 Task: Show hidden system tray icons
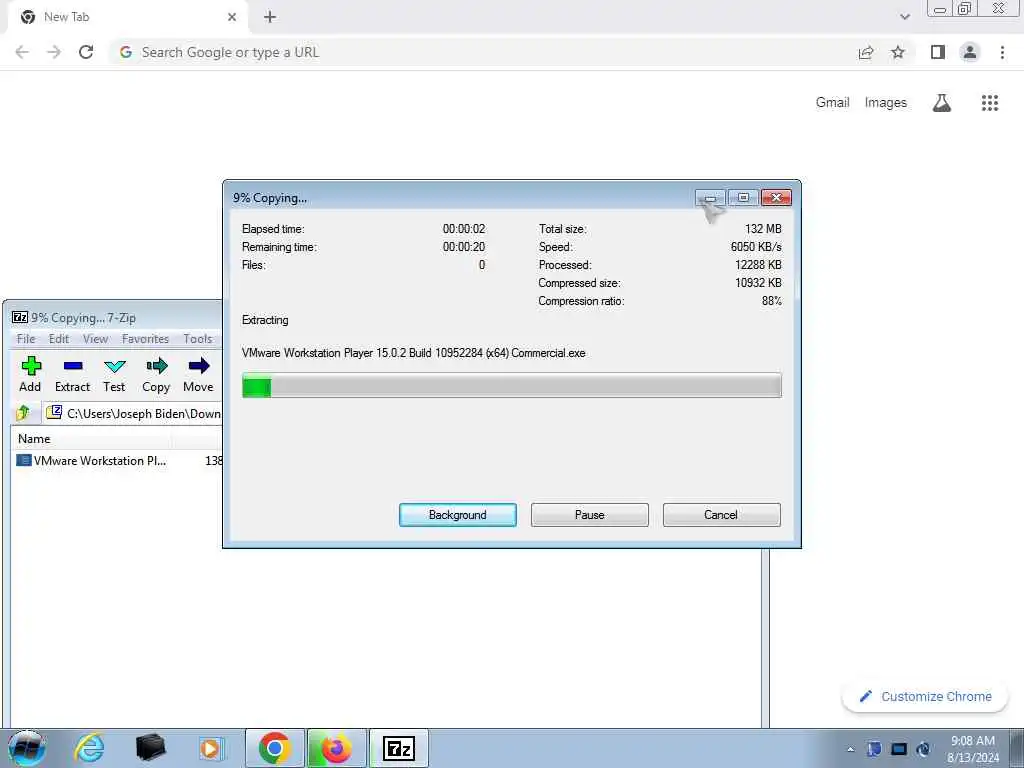pyautogui.click(x=850, y=749)
